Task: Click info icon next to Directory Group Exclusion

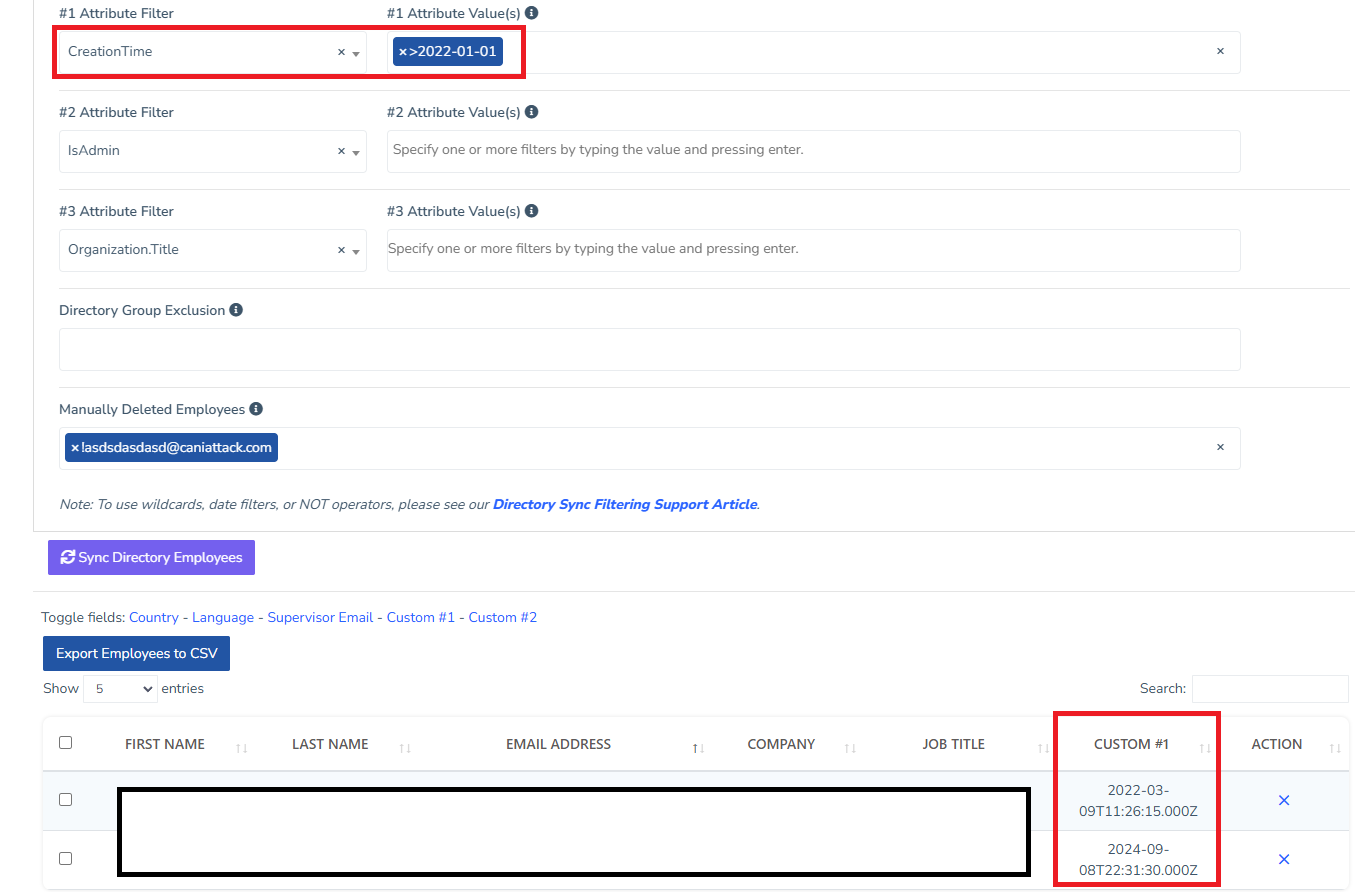Action: coord(236,310)
